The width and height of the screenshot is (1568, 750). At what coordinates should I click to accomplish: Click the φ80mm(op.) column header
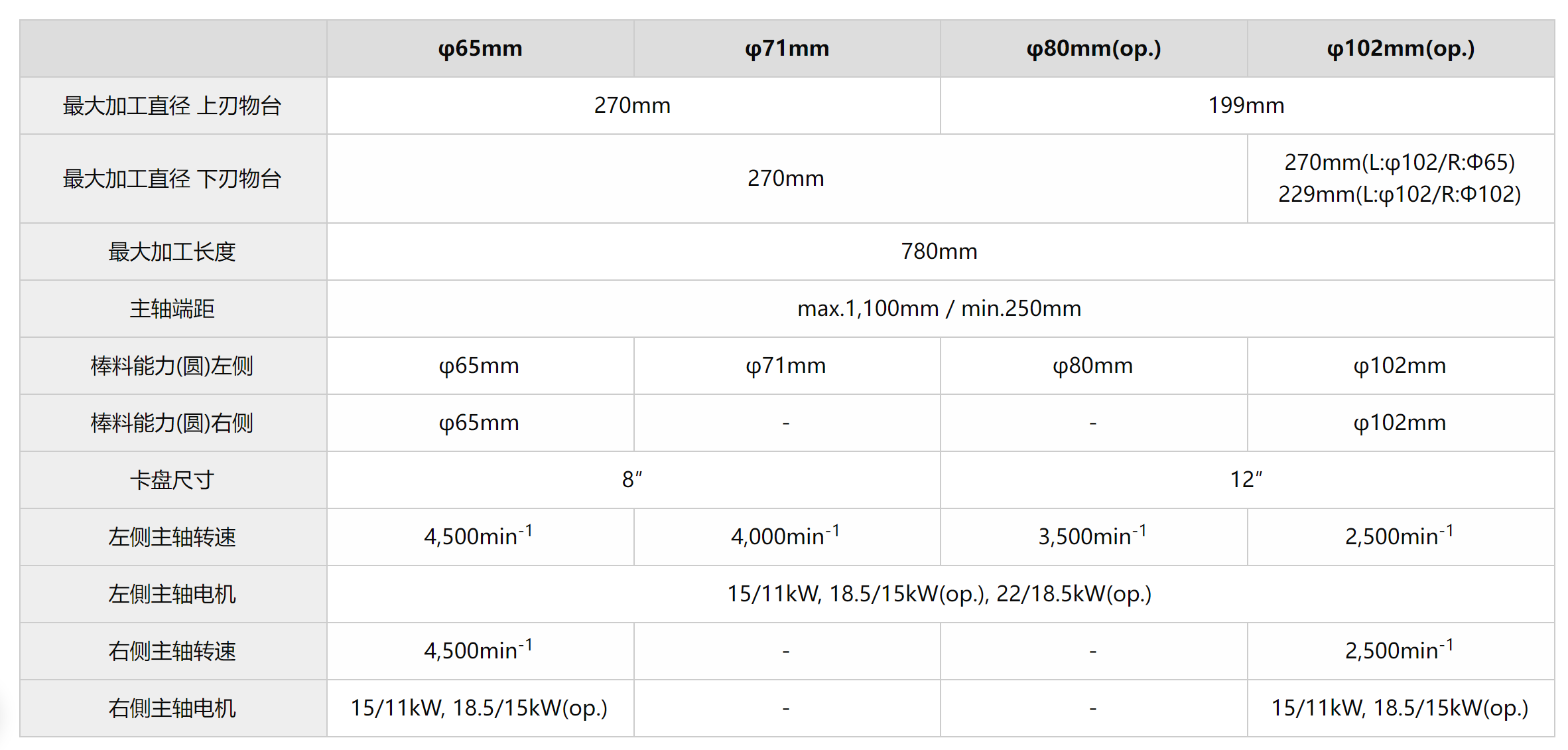tap(1093, 48)
